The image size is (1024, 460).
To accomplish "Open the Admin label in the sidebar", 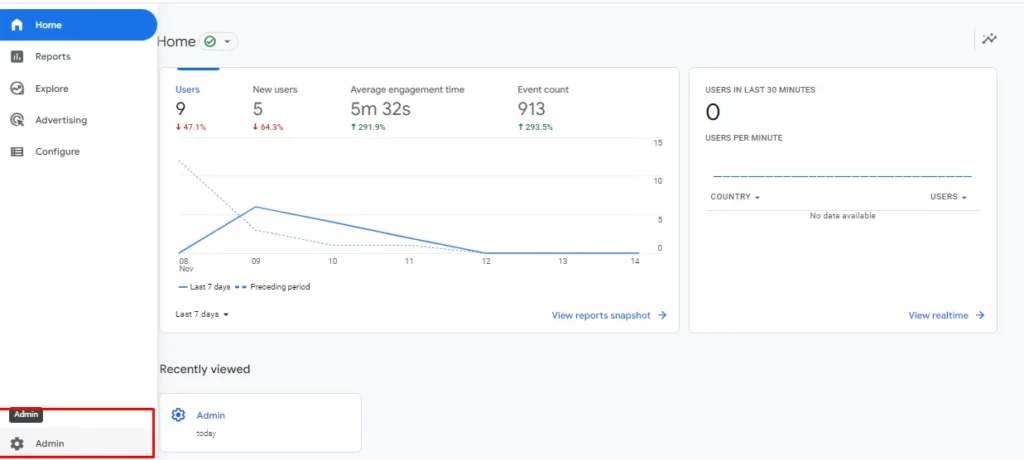I will tap(50, 444).
